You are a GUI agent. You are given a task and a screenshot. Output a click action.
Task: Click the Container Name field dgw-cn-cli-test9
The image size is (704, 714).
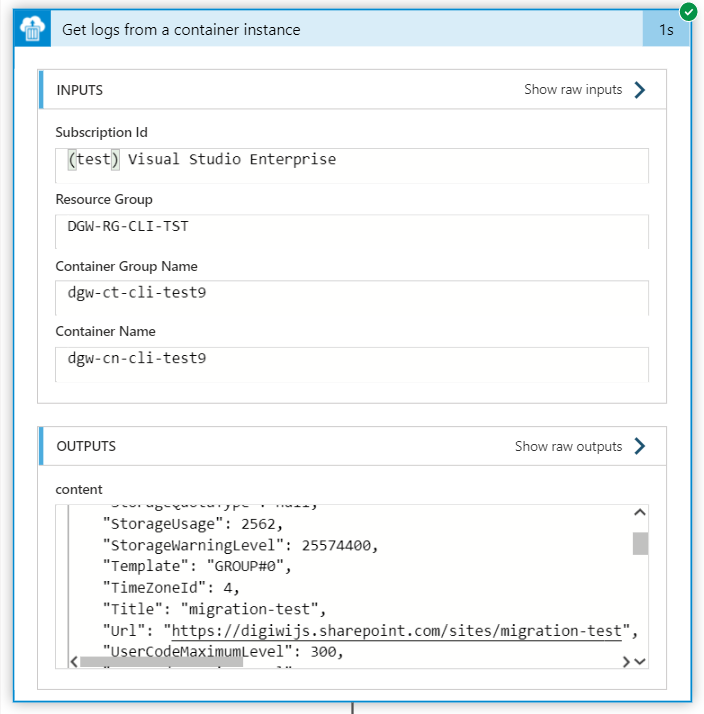tap(352, 364)
